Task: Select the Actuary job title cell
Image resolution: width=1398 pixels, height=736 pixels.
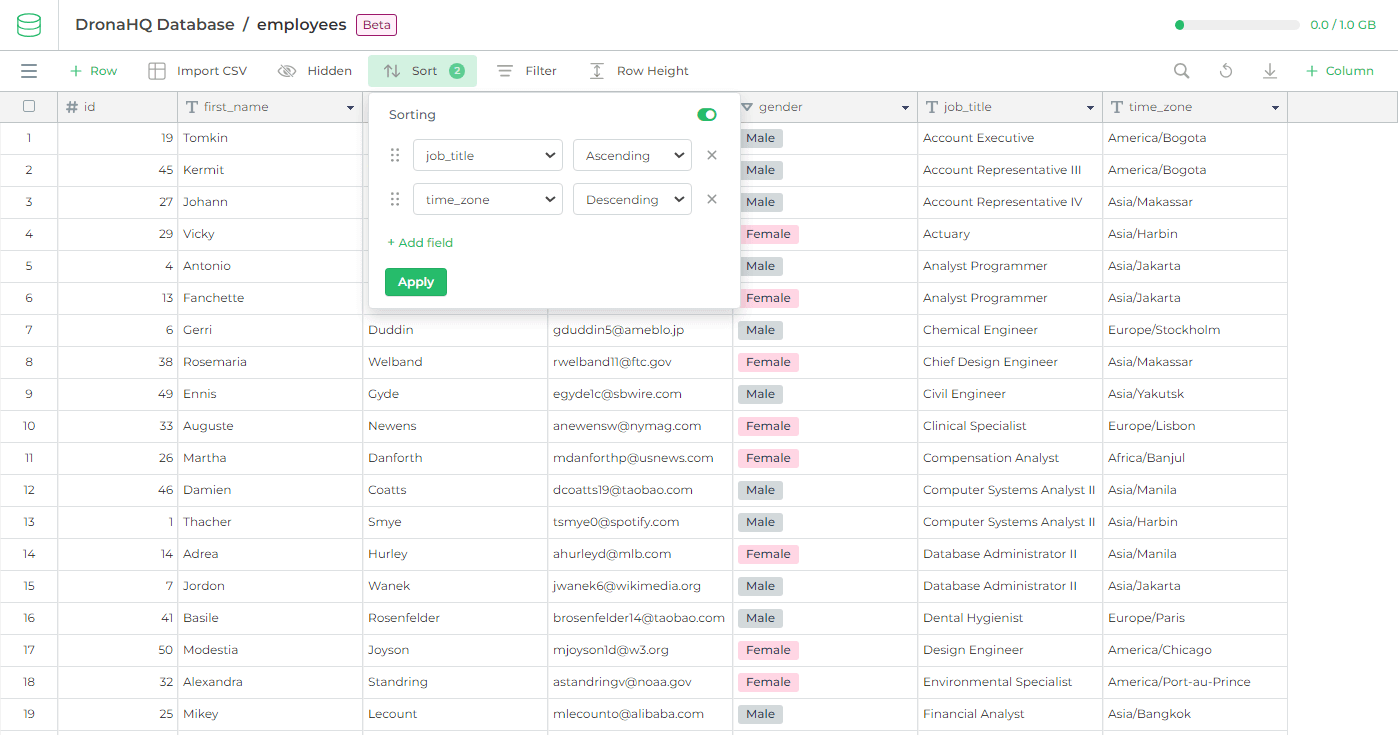Action: (x=1010, y=234)
